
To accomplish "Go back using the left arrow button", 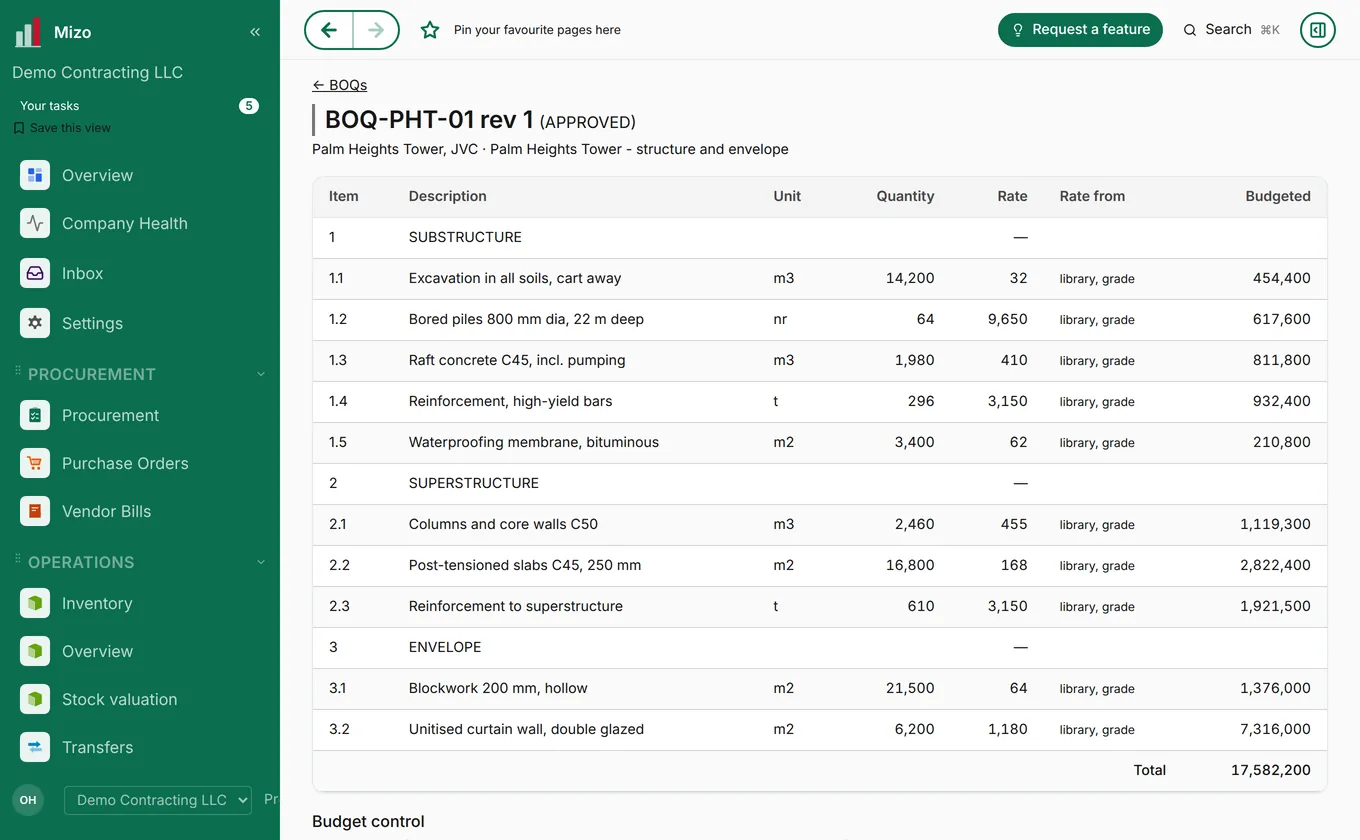I will 329,30.
